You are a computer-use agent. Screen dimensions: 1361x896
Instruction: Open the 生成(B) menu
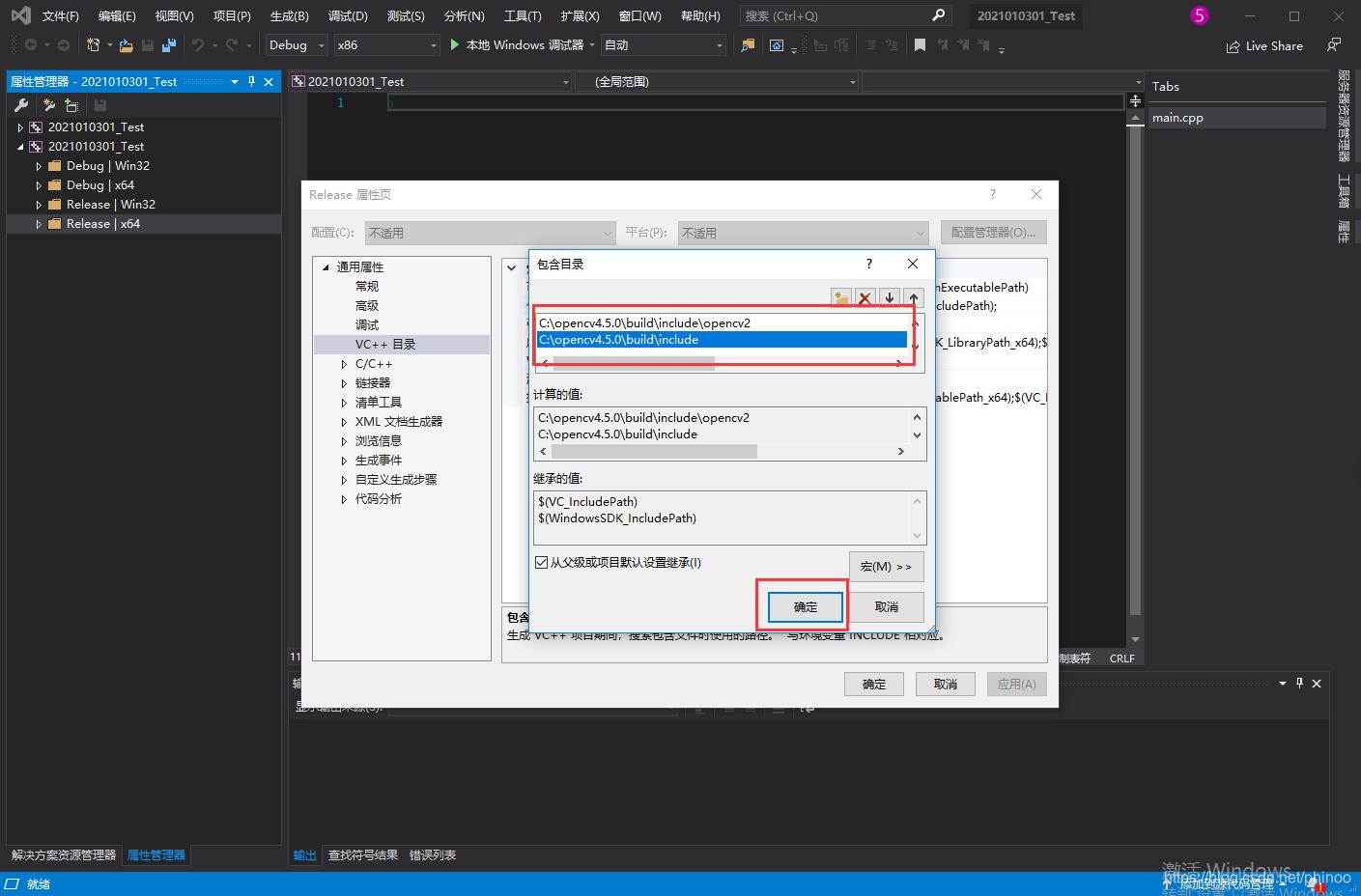(289, 15)
